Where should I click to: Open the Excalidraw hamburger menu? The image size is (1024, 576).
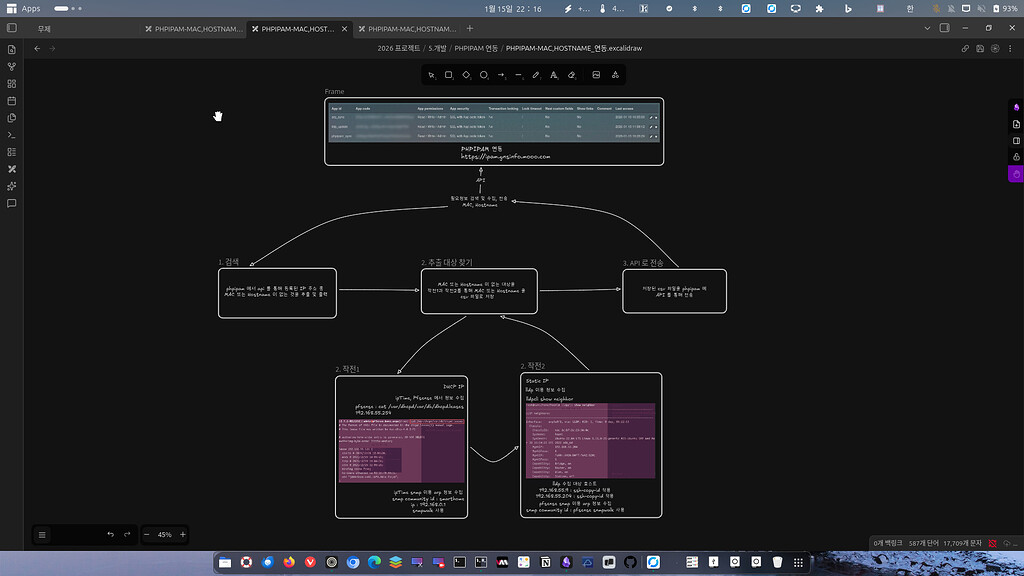(42, 535)
